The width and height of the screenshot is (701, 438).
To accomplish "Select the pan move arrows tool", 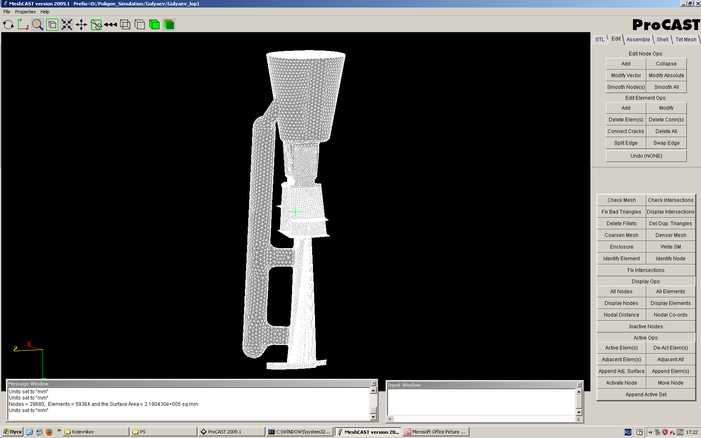I will [81, 25].
